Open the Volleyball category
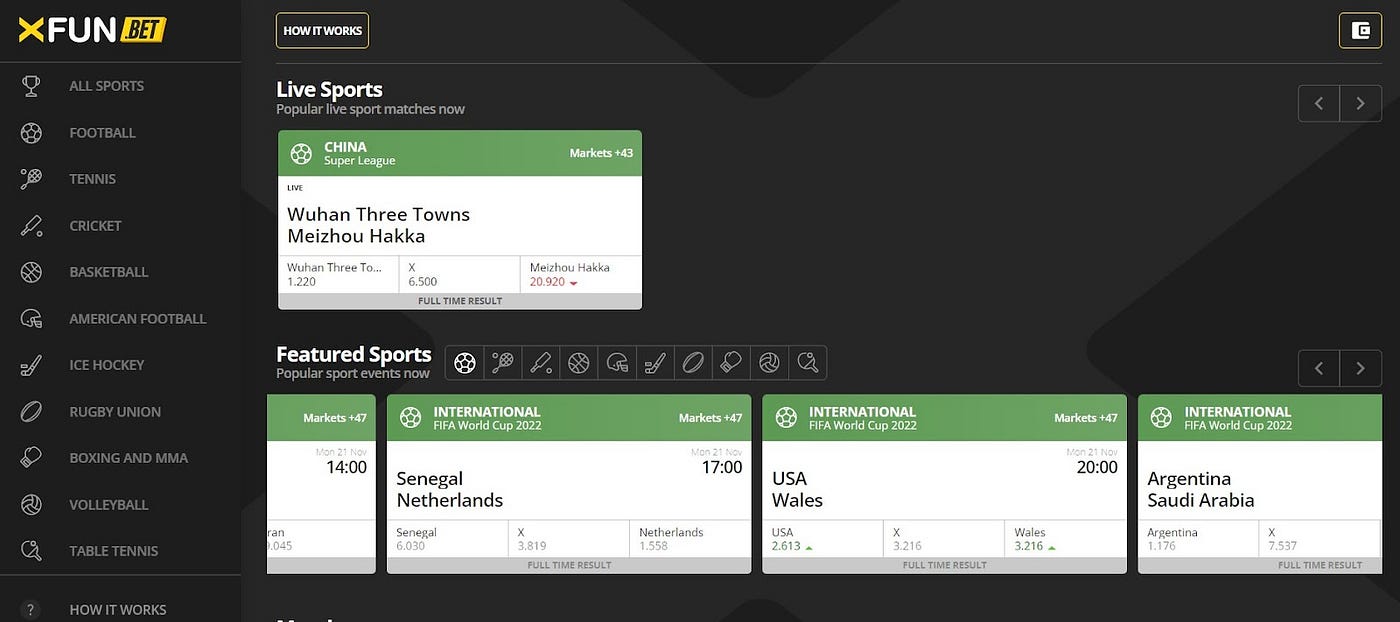Screen dimensions: 1400x622 [108, 504]
